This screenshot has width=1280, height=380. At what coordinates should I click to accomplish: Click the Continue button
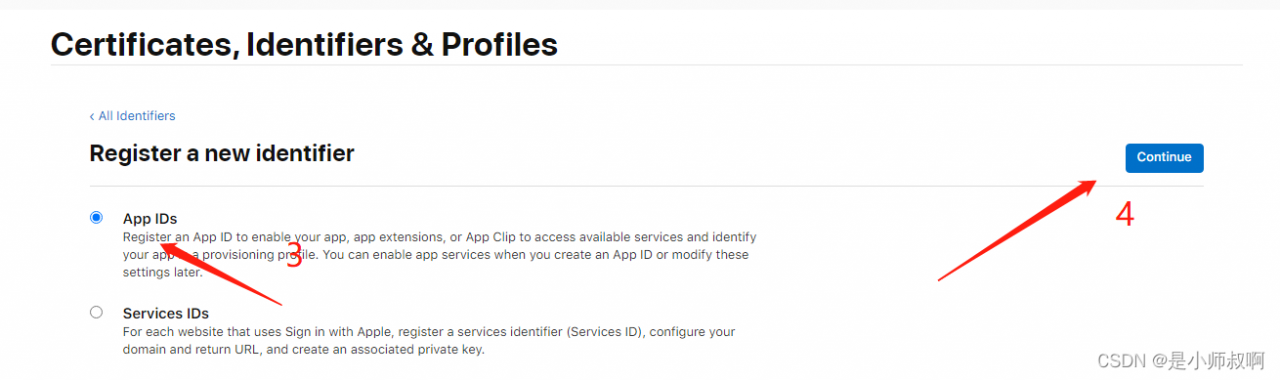[x=1164, y=158]
